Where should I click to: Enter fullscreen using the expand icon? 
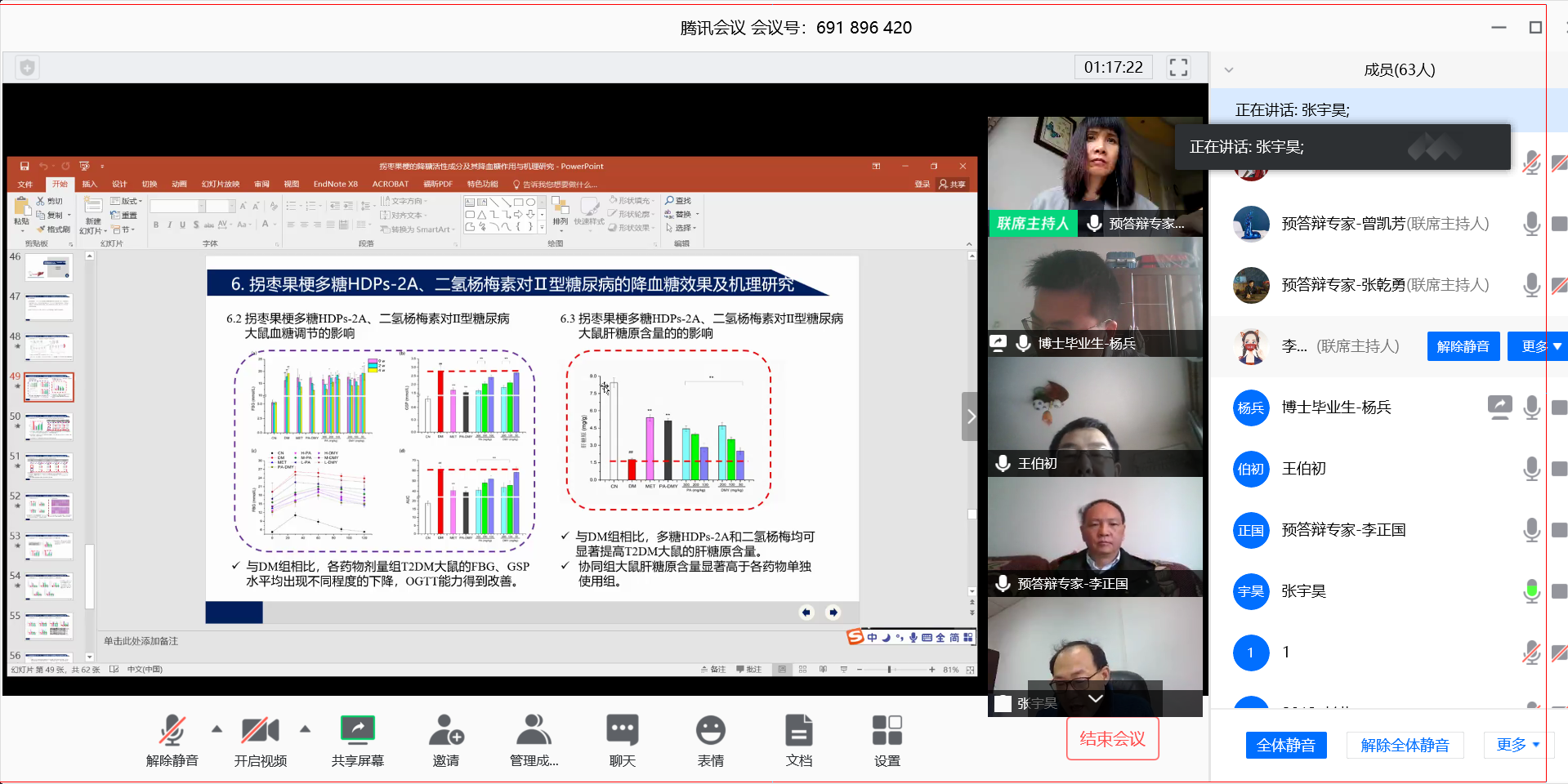tap(1178, 68)
